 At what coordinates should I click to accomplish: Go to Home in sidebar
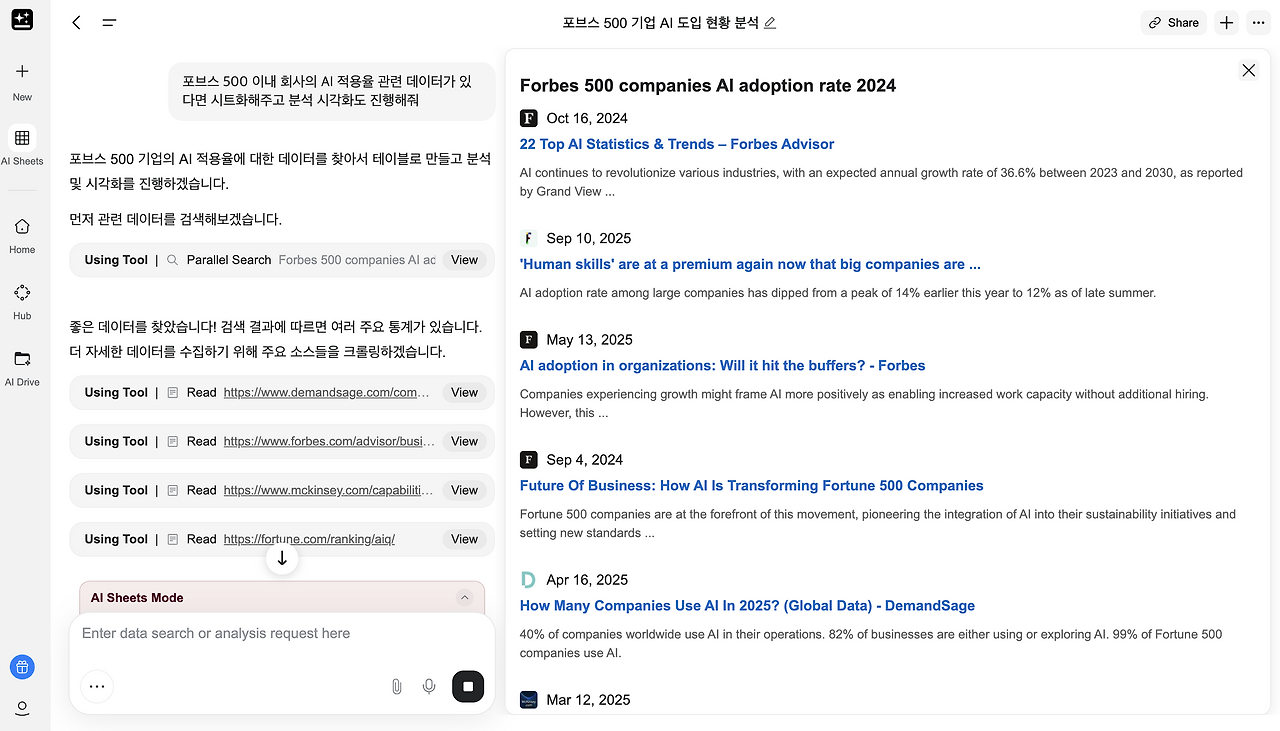tap(22, 227)
